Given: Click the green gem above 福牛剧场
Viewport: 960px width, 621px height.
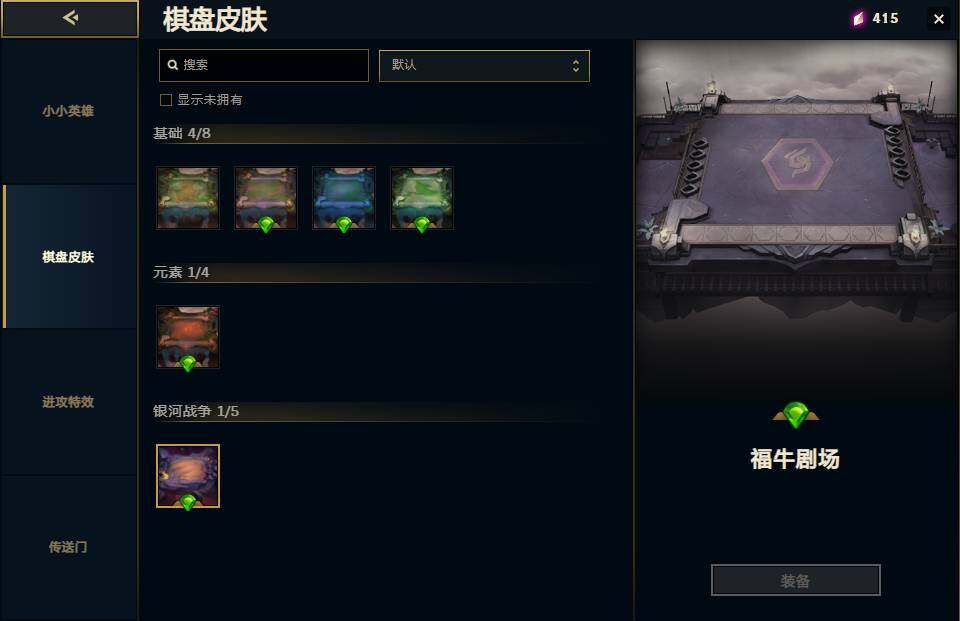Looking at the screenshot, I should (795, 415).
